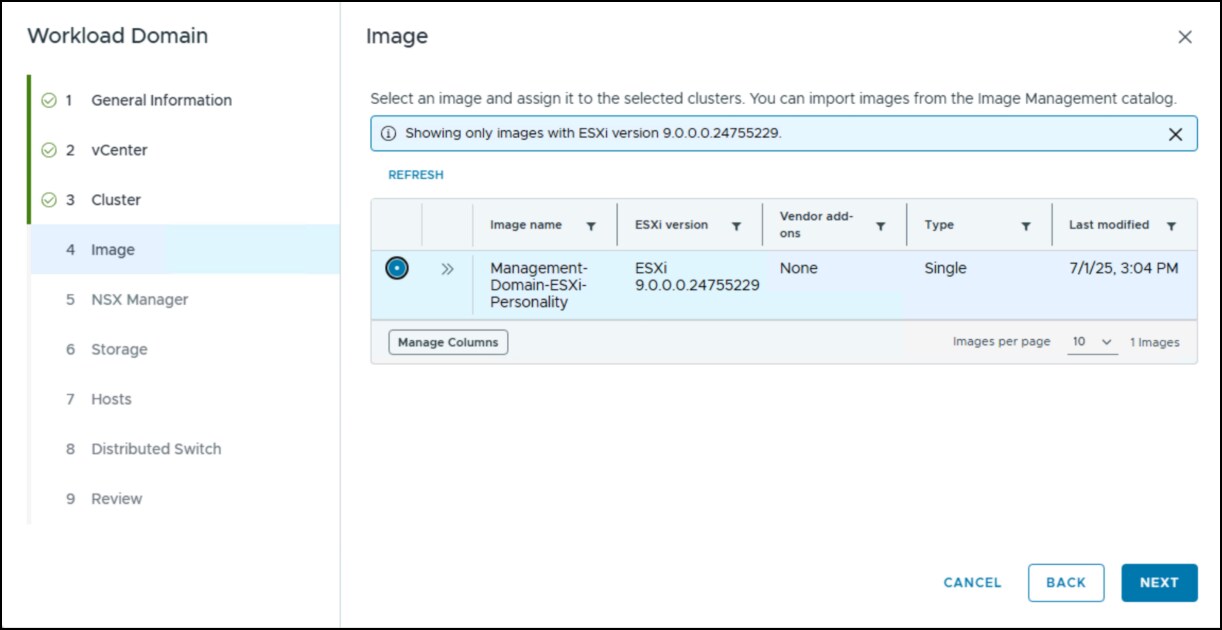Go BACK to the previous step
Screen dimensions: 1222x630
tap(1066, 583)
